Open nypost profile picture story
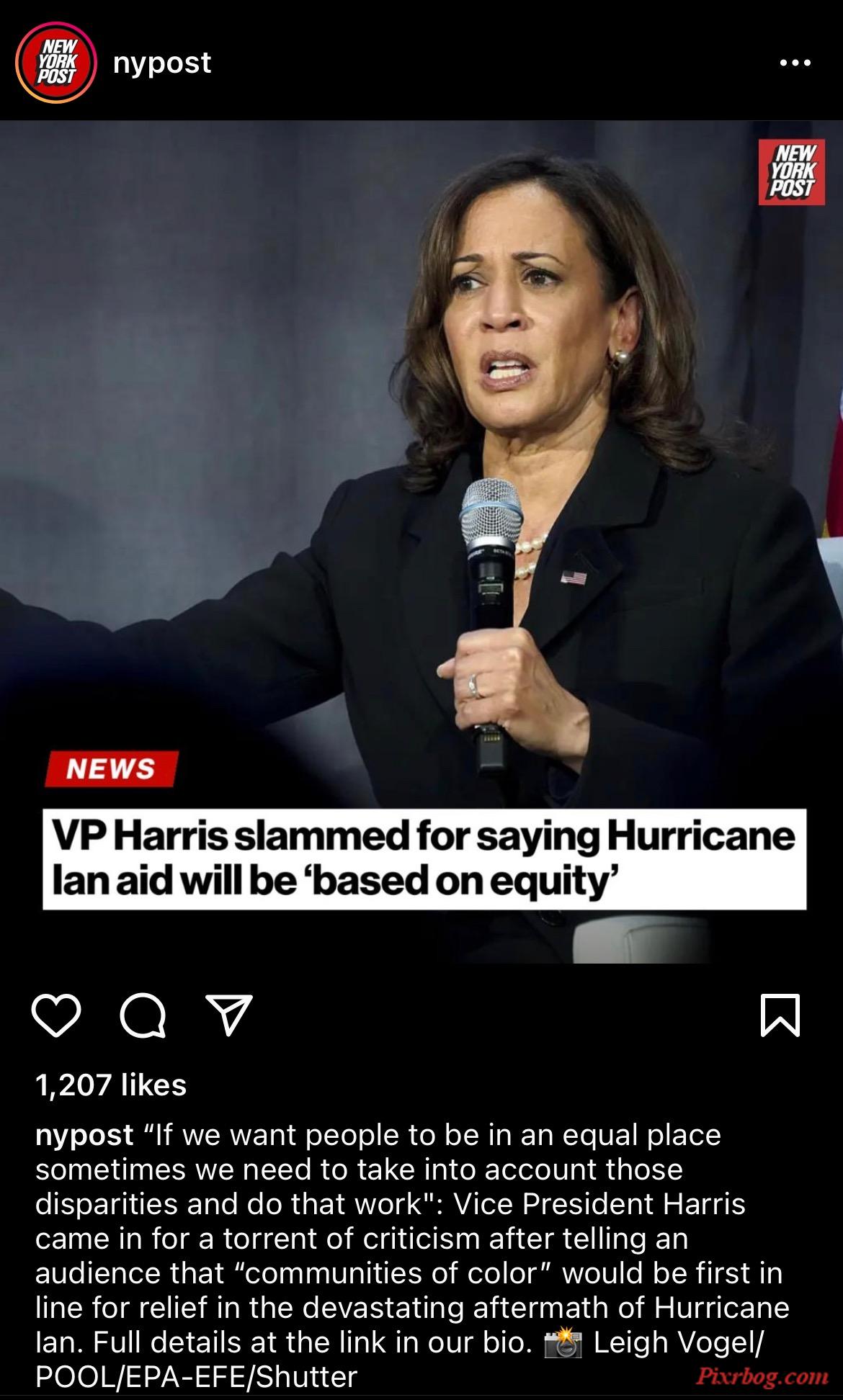Viewport: 843px width, 1400px height. 56,62
